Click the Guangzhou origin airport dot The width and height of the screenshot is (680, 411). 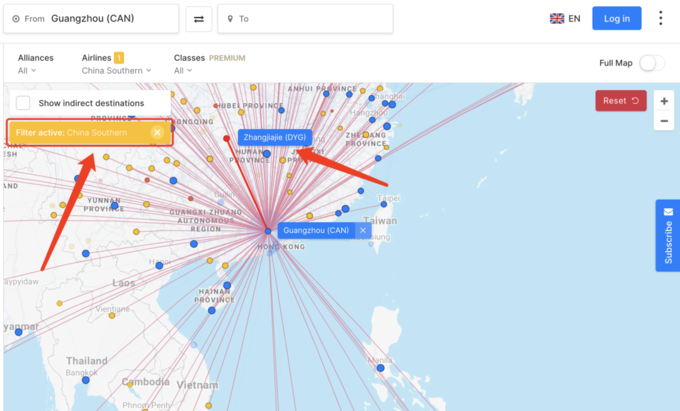click(x=268, y=231)
